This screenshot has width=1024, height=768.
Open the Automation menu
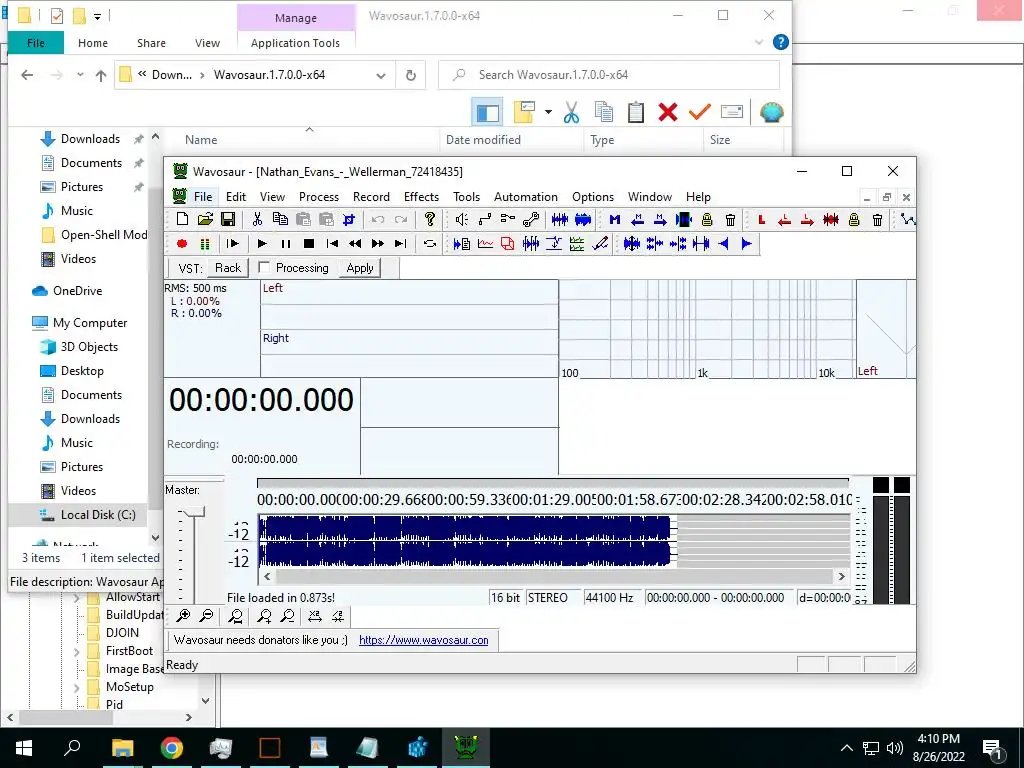point(526,197)
